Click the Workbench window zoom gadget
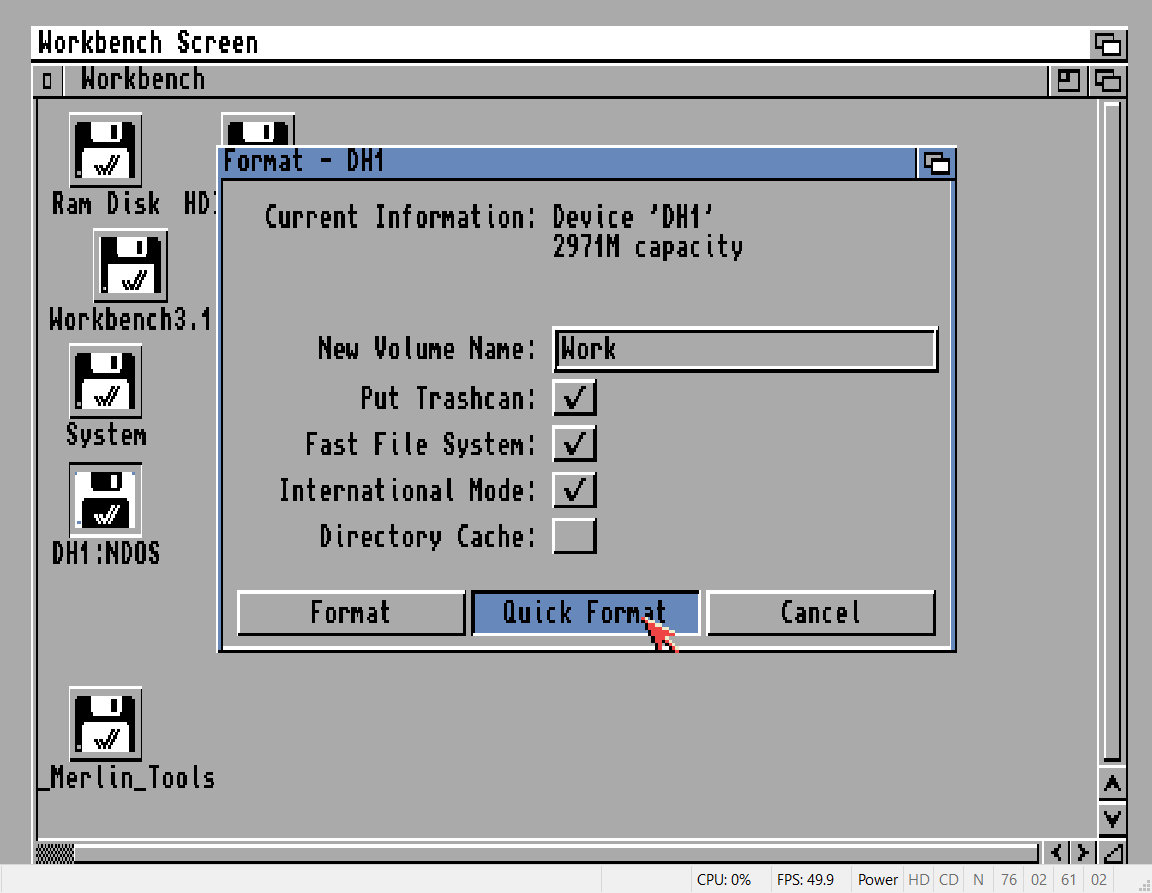Screen dimensions: 1152x893 click(1068, 80)
